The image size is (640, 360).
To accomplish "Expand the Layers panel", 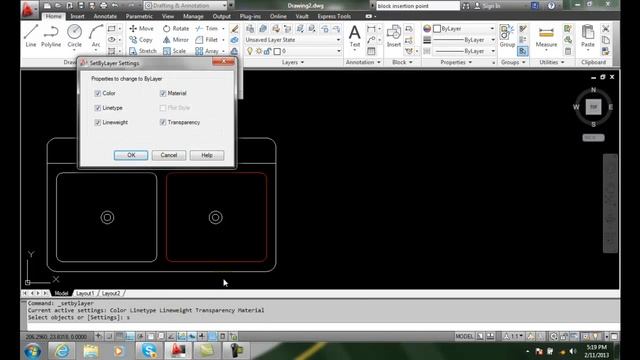I will coord(293,62).
